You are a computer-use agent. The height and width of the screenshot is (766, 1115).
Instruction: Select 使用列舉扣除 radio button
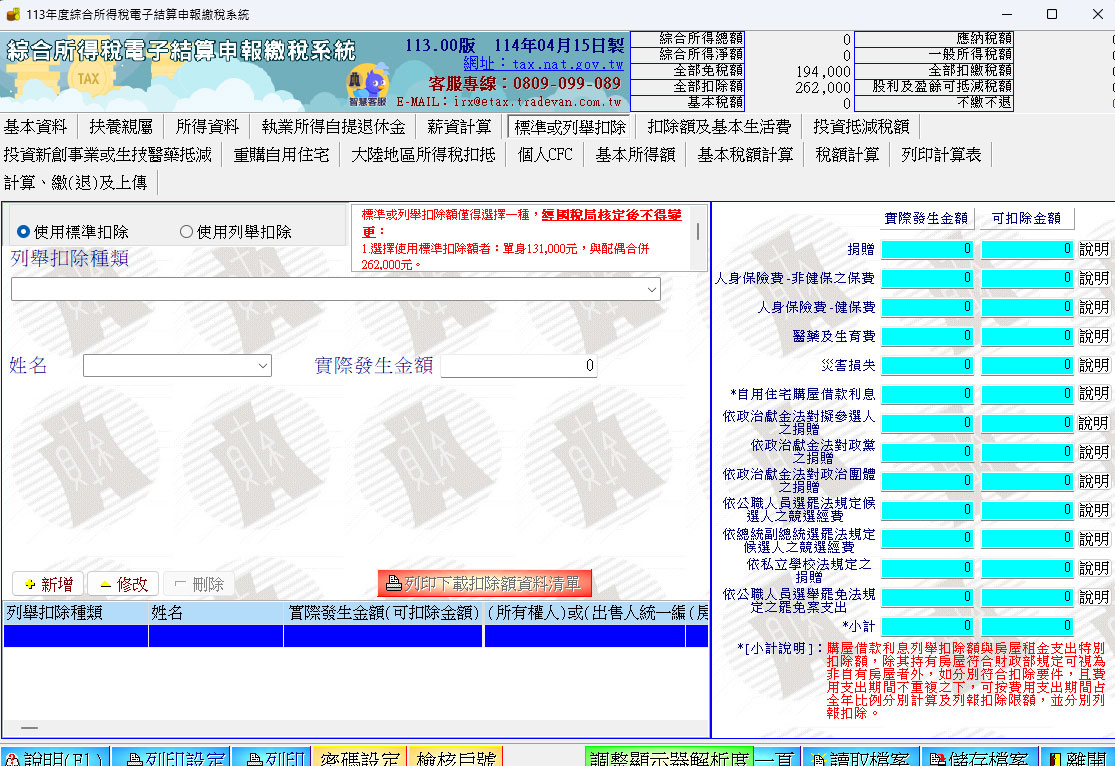click(186, 232)
